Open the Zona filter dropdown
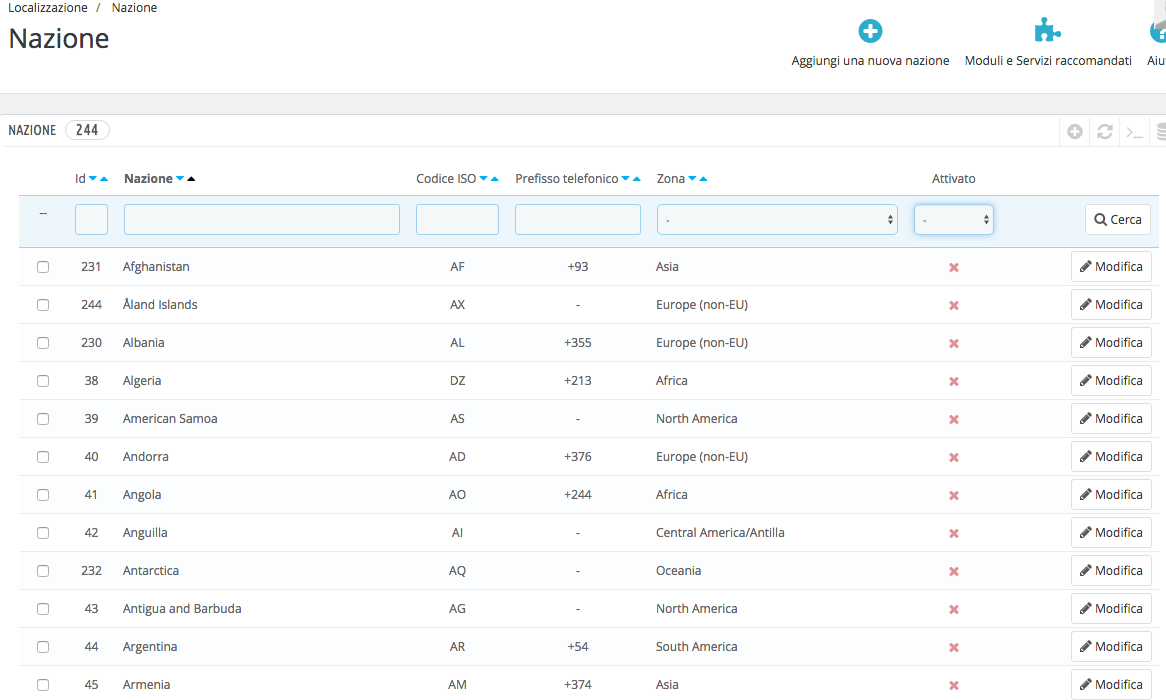The image size is (1166, 700). [x=776, y=220]
